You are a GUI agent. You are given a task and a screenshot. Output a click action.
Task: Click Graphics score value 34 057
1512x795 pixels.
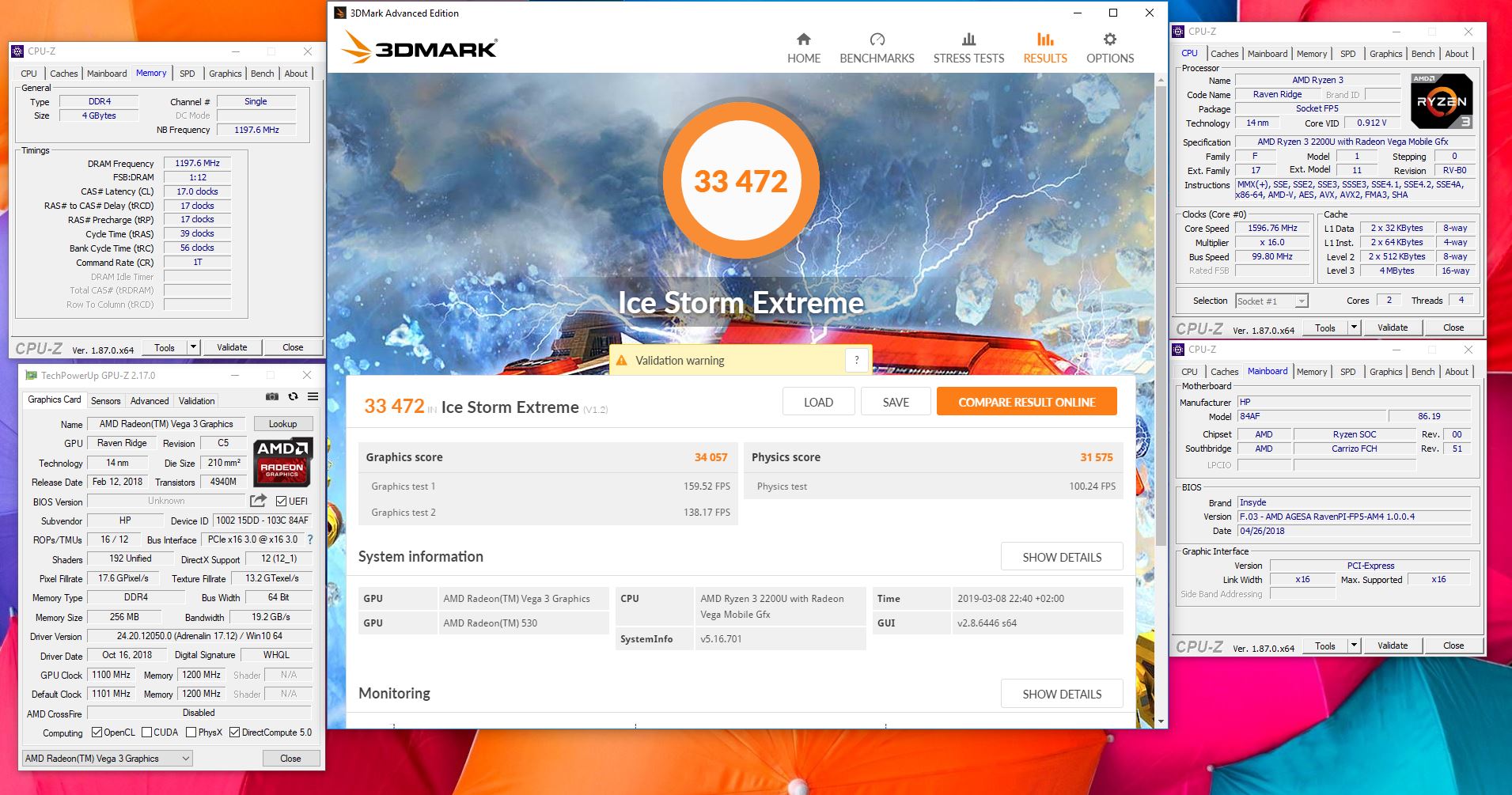(x=711, y=457)
